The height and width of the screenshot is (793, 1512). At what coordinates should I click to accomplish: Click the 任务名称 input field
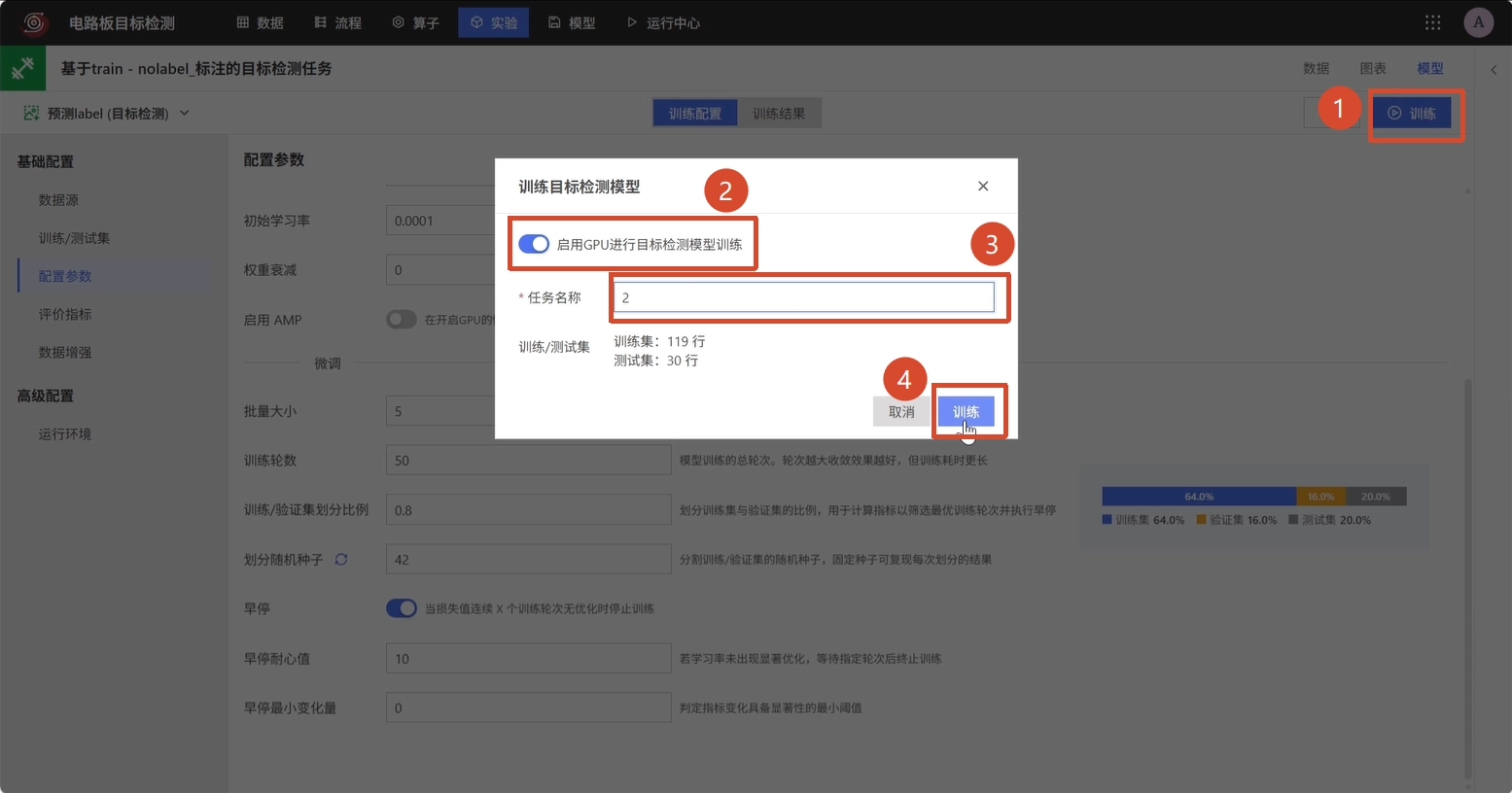[804, 297]
